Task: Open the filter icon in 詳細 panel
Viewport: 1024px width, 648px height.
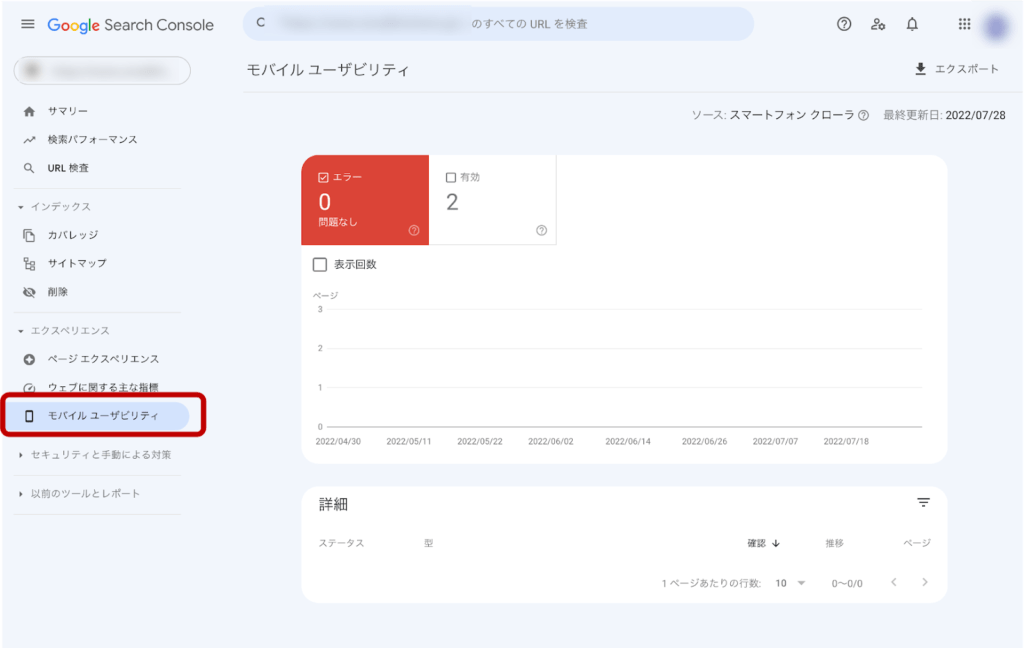Action: (923, 502)
